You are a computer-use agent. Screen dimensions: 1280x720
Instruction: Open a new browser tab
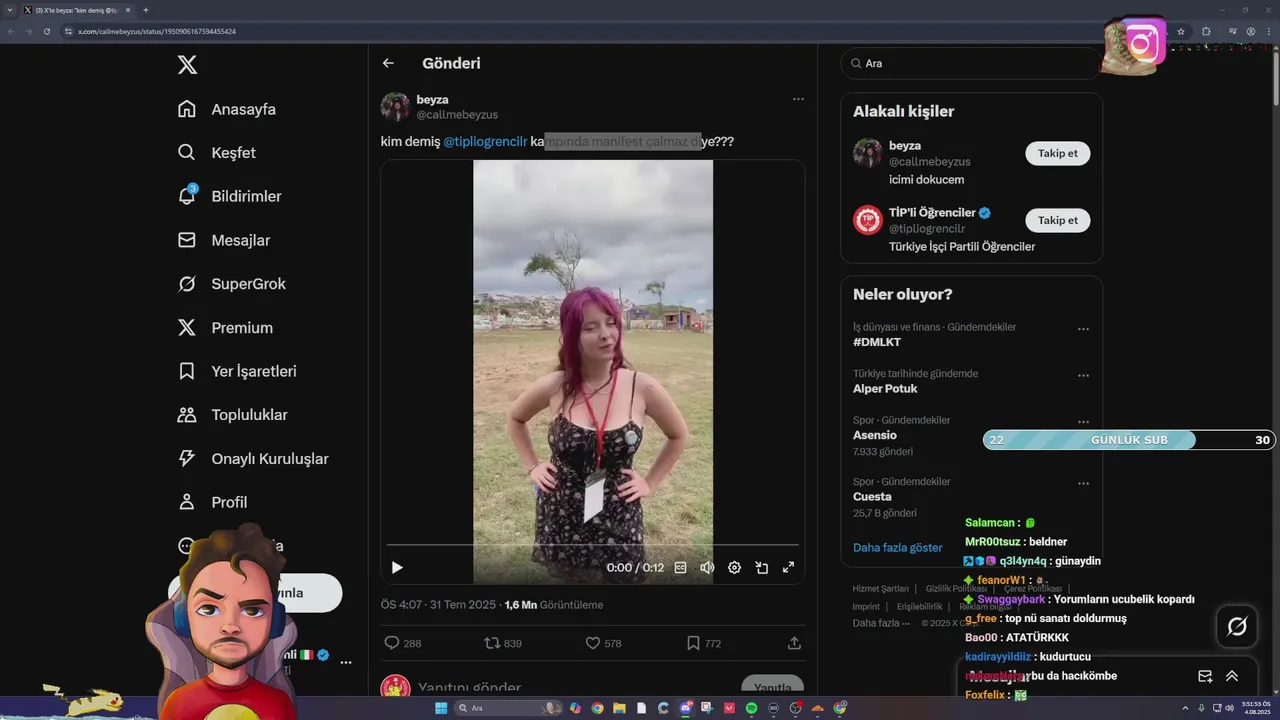146,10
